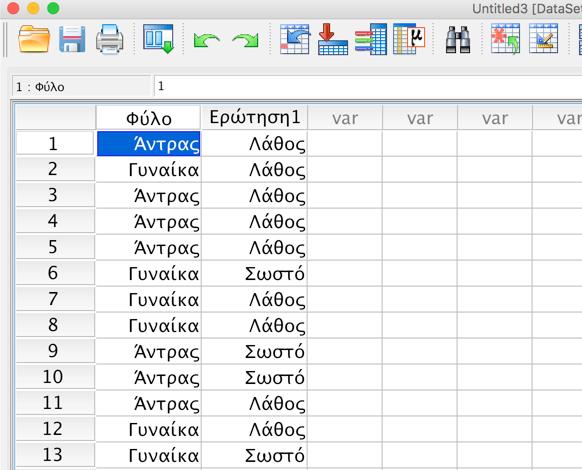Select row 11 header

tap(55, 403)
